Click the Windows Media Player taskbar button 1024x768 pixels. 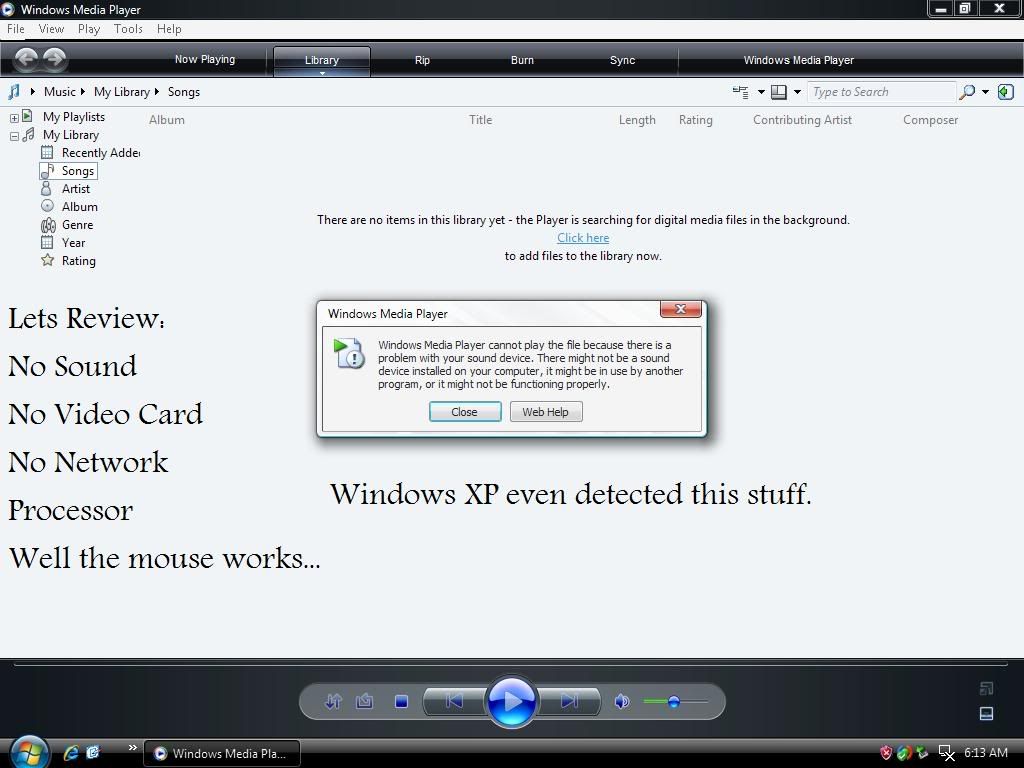point(222,753)
